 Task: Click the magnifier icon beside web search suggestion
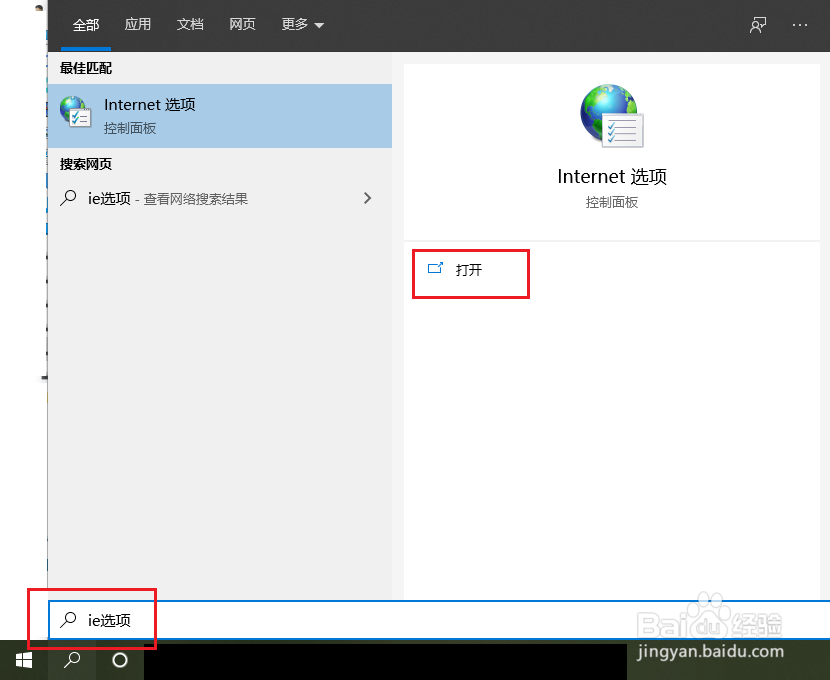coord(68,198)
